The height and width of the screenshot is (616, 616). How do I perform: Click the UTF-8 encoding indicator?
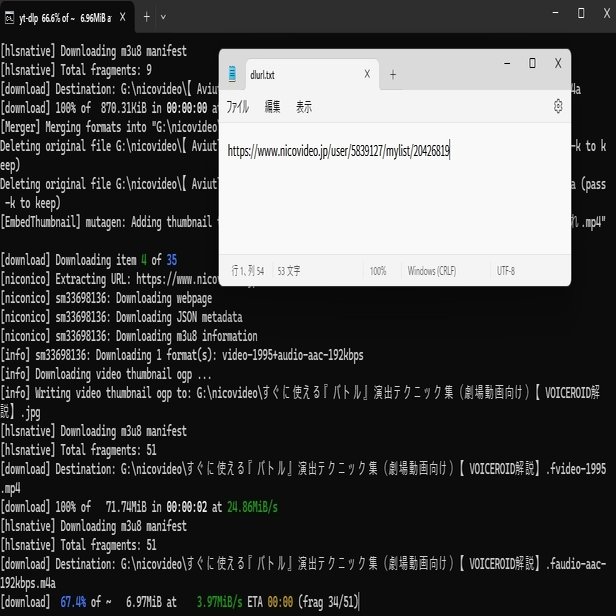tap(506, 271)
